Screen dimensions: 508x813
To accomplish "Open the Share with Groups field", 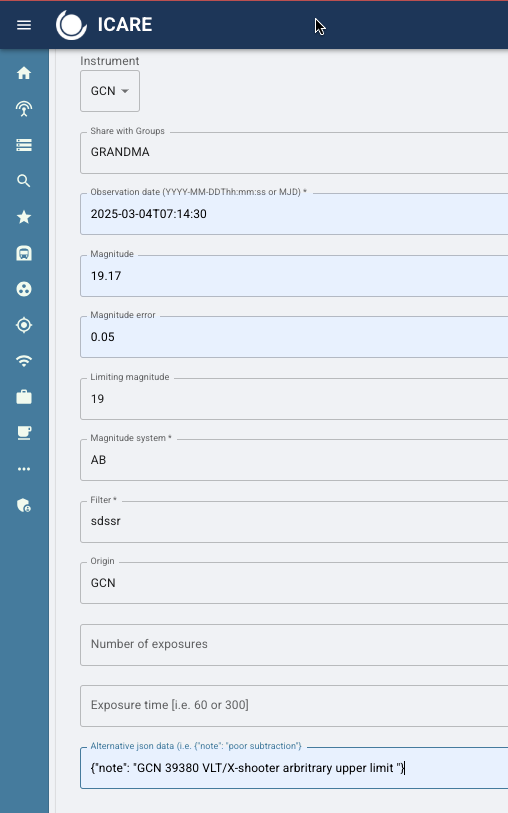I will [294, 152].
